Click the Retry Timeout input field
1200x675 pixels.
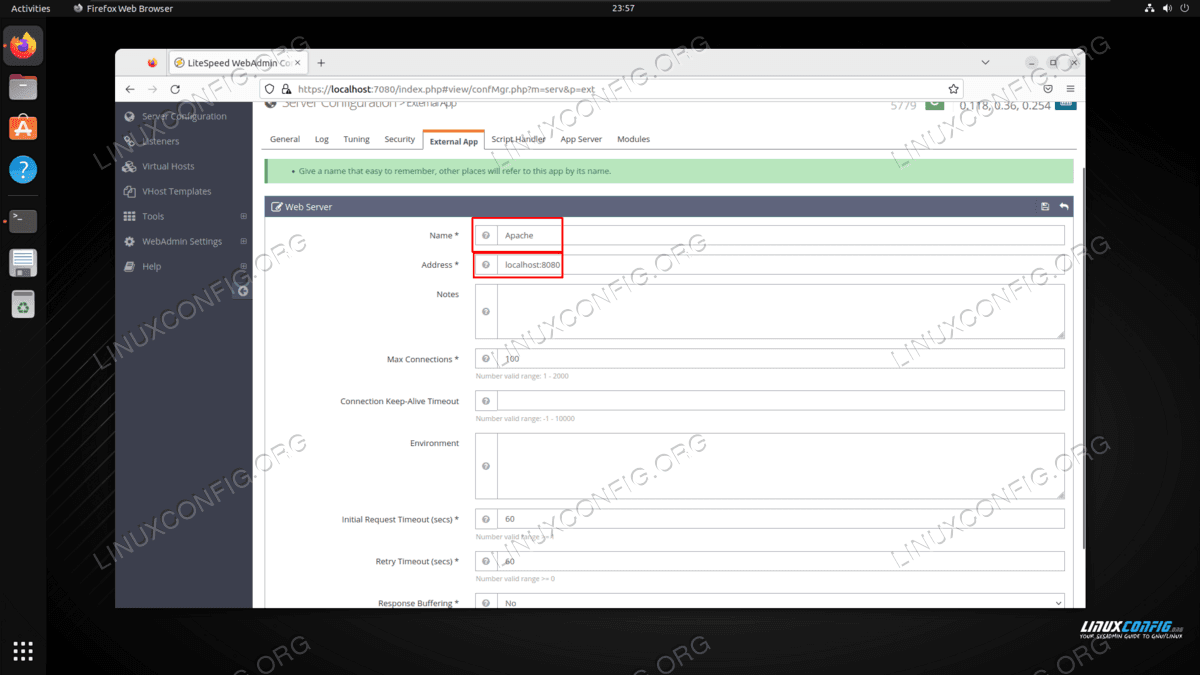point(781,561)
